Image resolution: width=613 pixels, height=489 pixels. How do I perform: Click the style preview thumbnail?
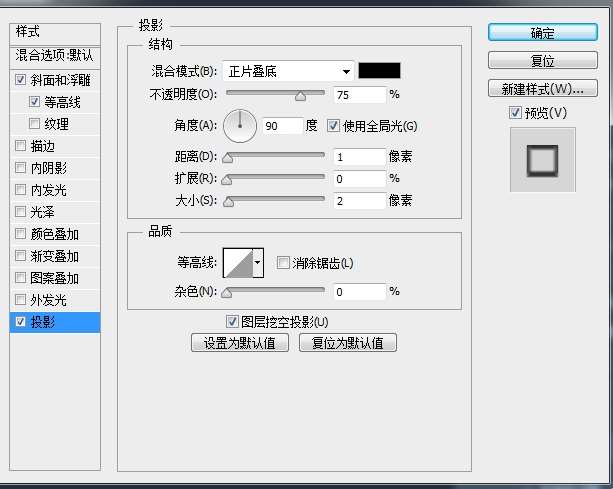click(543, 159)
